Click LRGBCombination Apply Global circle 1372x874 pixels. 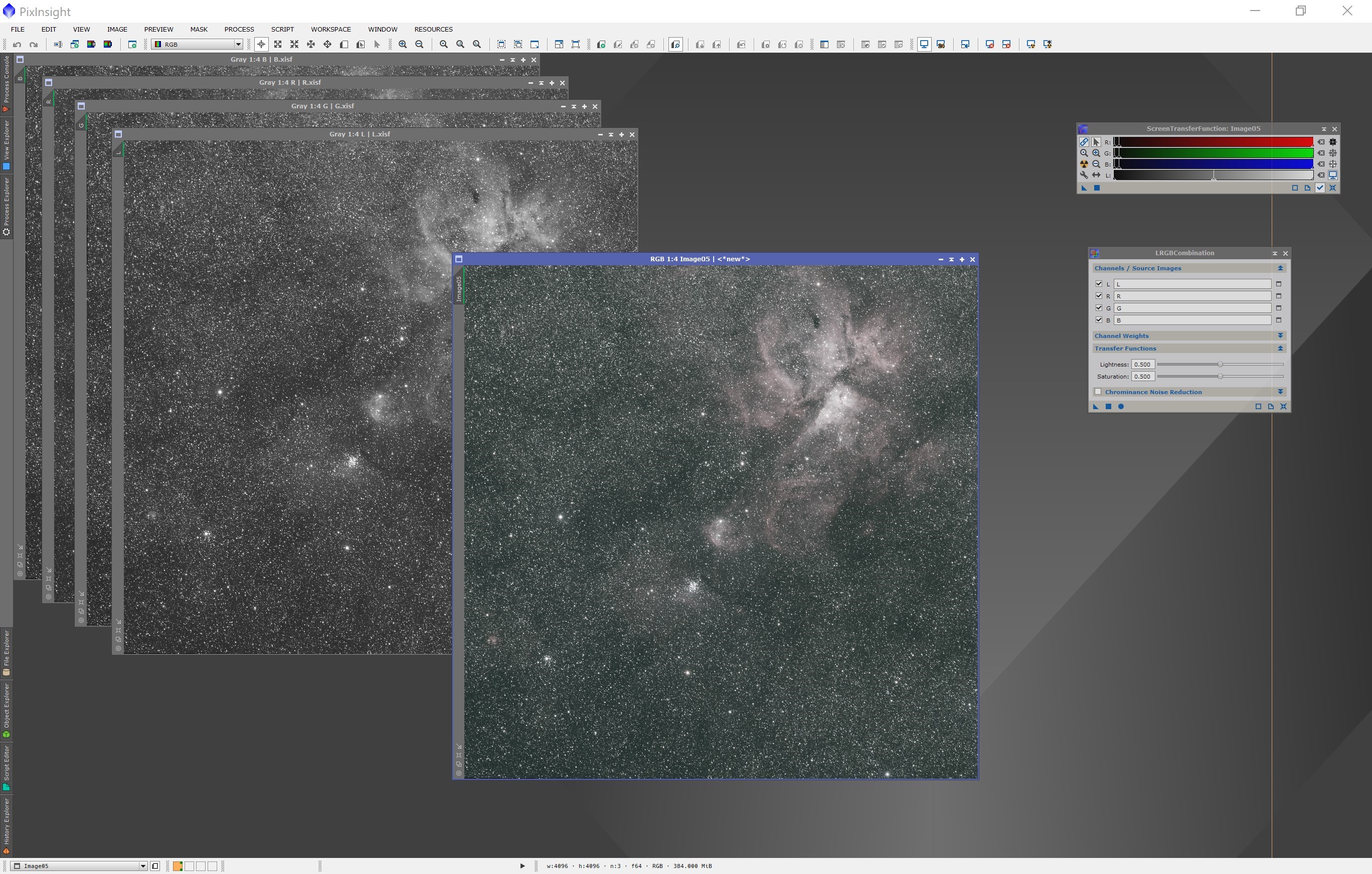point(1121,406)
